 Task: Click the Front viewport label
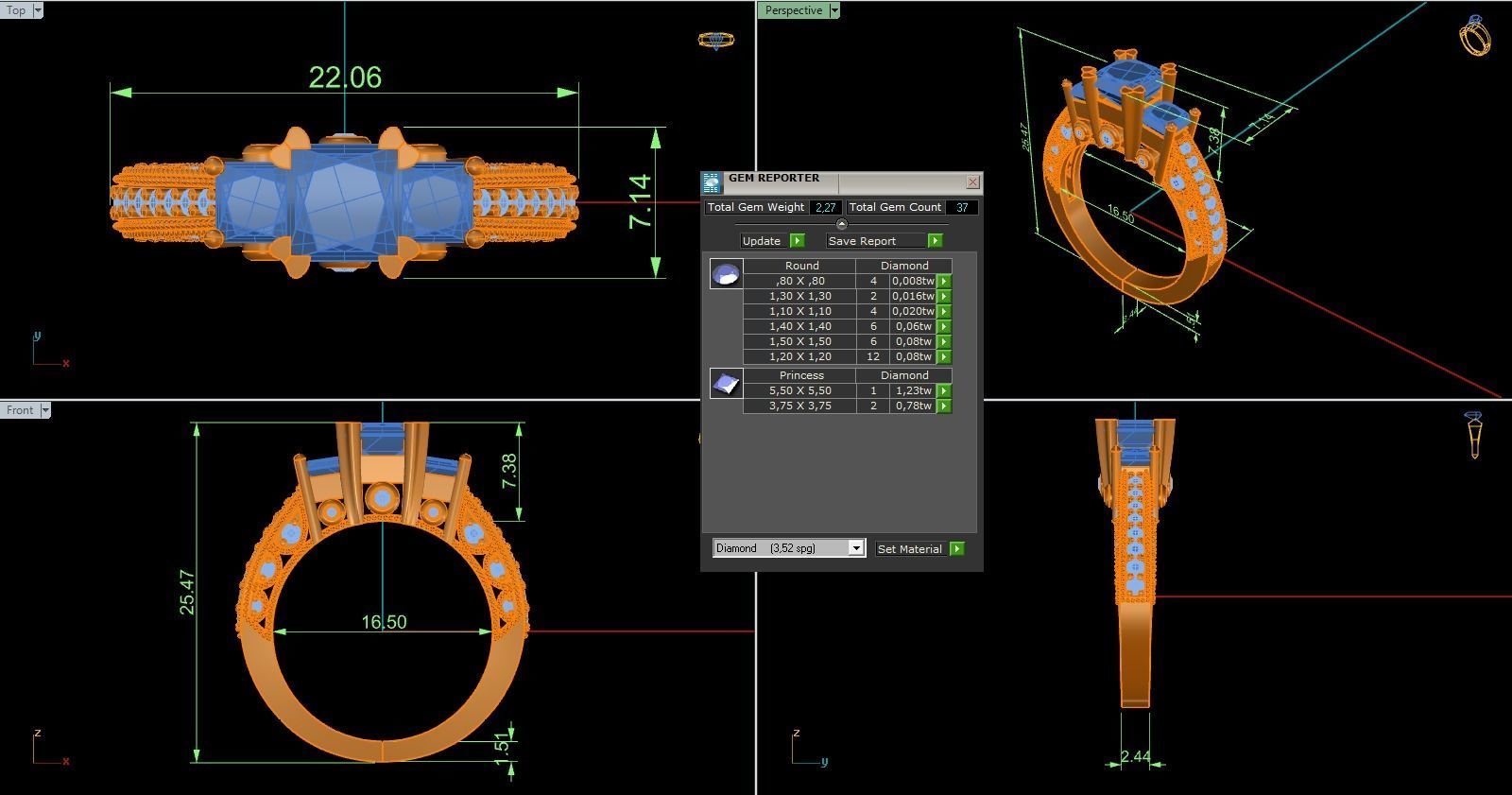[x=20, y=409]
